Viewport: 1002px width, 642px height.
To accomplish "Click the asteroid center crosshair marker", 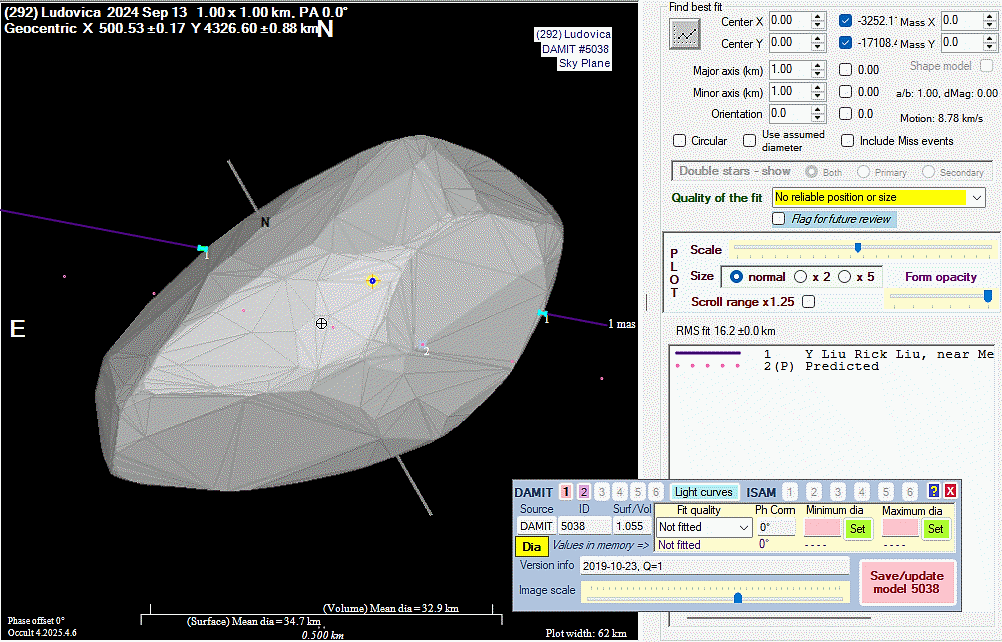I will pyautogui.click(x=321, y=323).
